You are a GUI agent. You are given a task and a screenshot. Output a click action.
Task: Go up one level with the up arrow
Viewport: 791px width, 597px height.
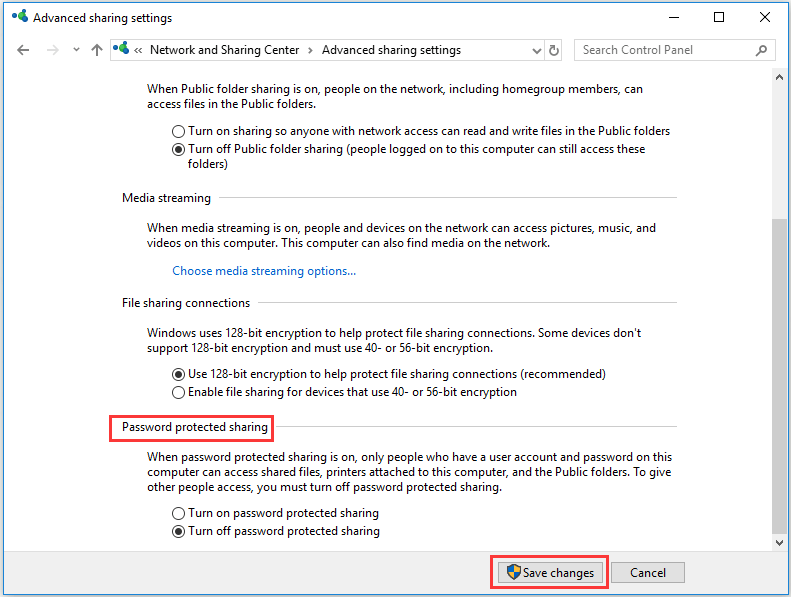coord(97,50)
